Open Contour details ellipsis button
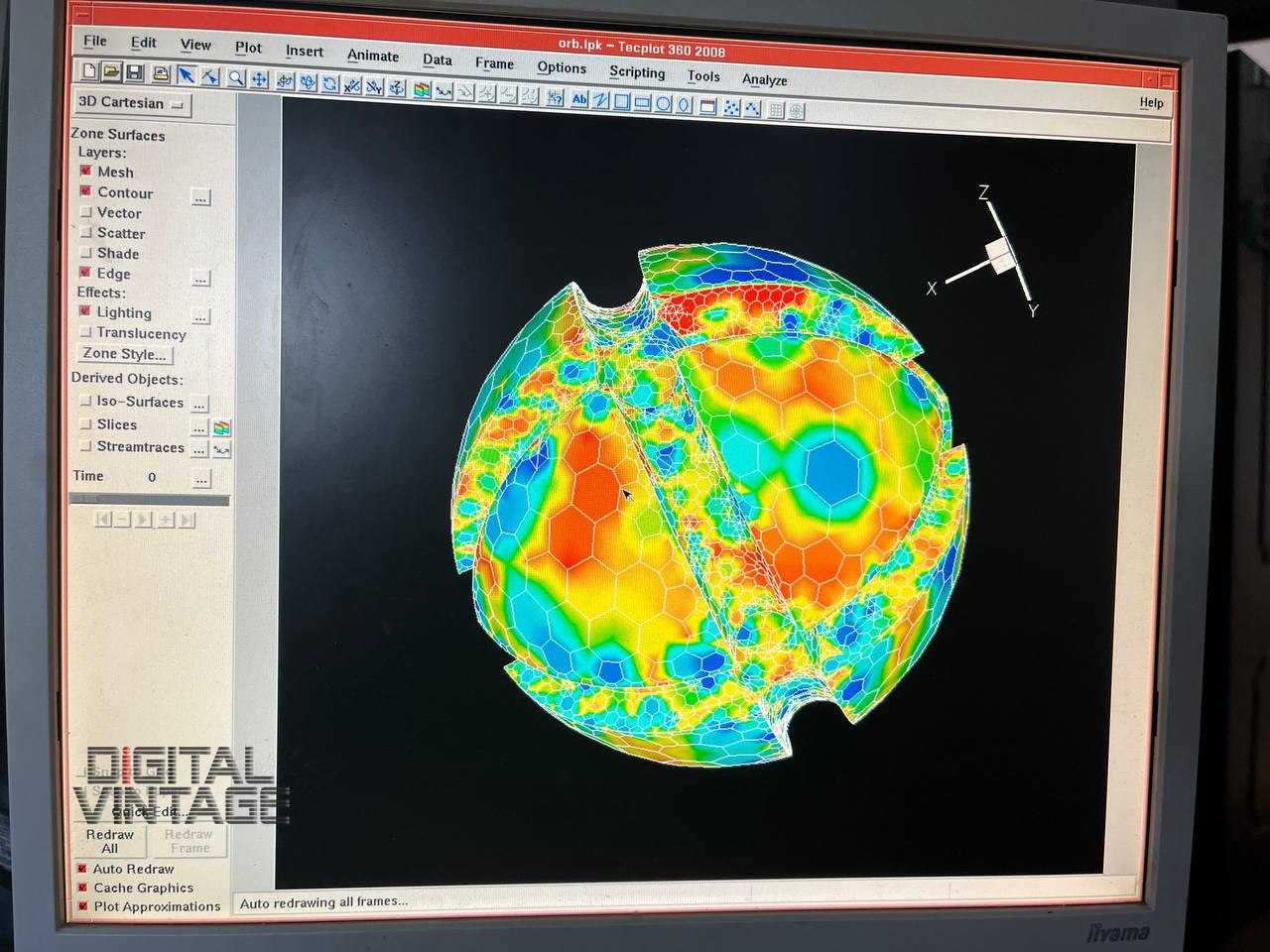 pyautogui.click(x=200, y=197)
